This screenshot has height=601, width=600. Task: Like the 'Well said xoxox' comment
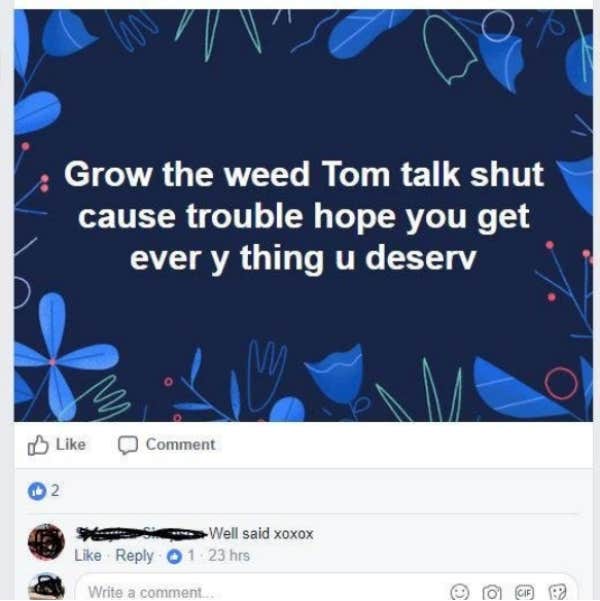coord(88,556)
